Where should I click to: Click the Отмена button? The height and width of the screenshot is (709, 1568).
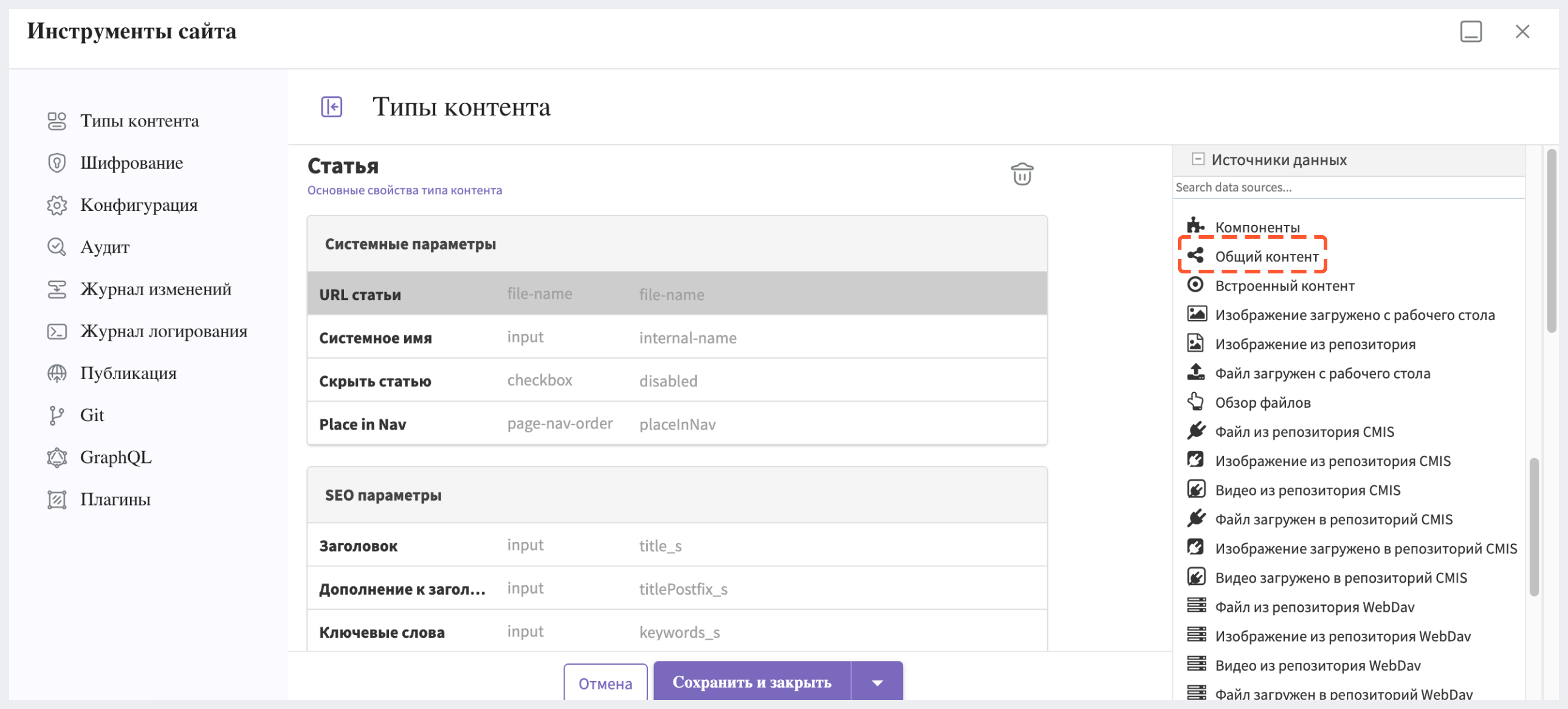[x=605, y=683]
